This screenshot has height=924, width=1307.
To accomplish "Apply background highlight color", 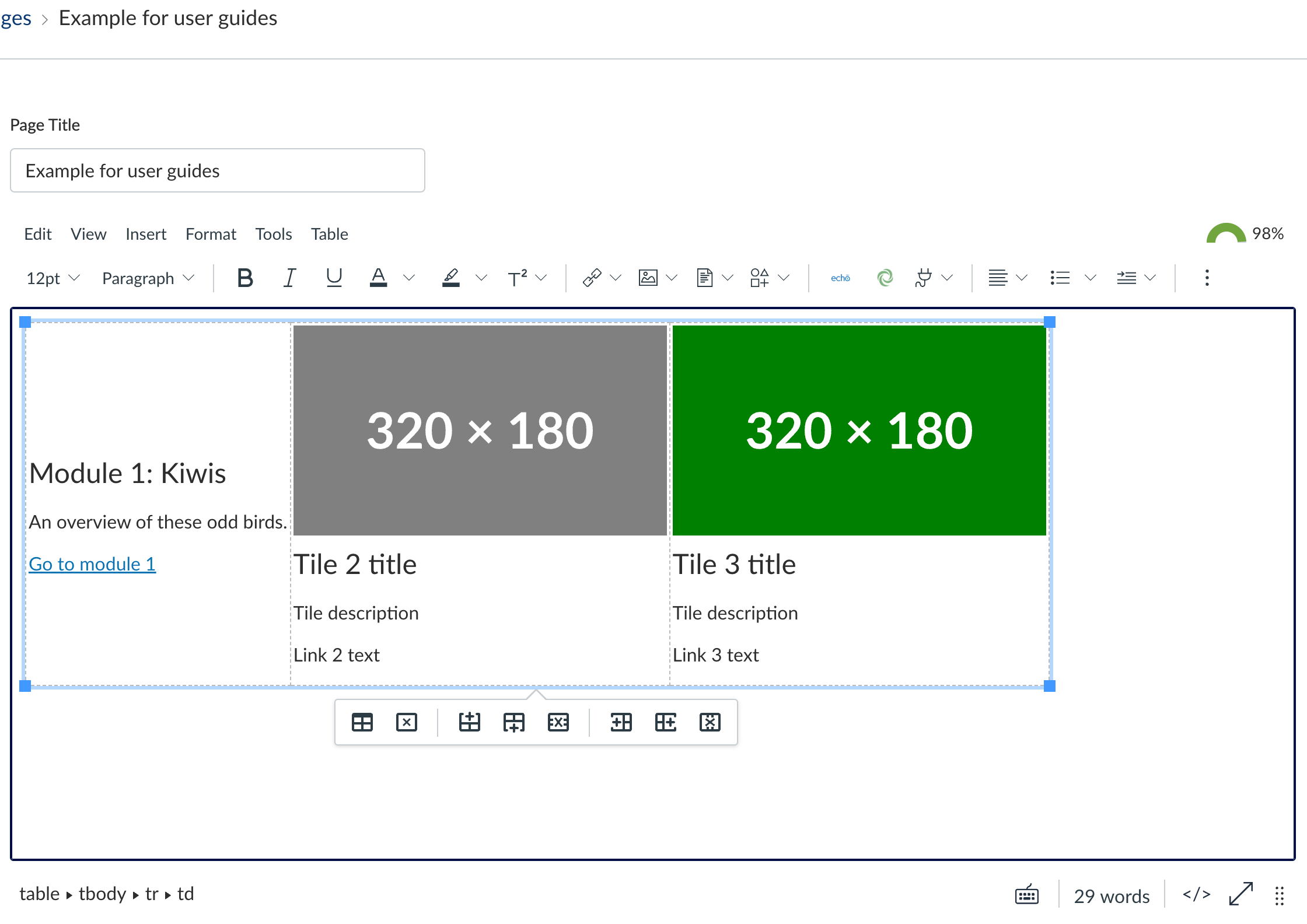I will coord(451,278).
